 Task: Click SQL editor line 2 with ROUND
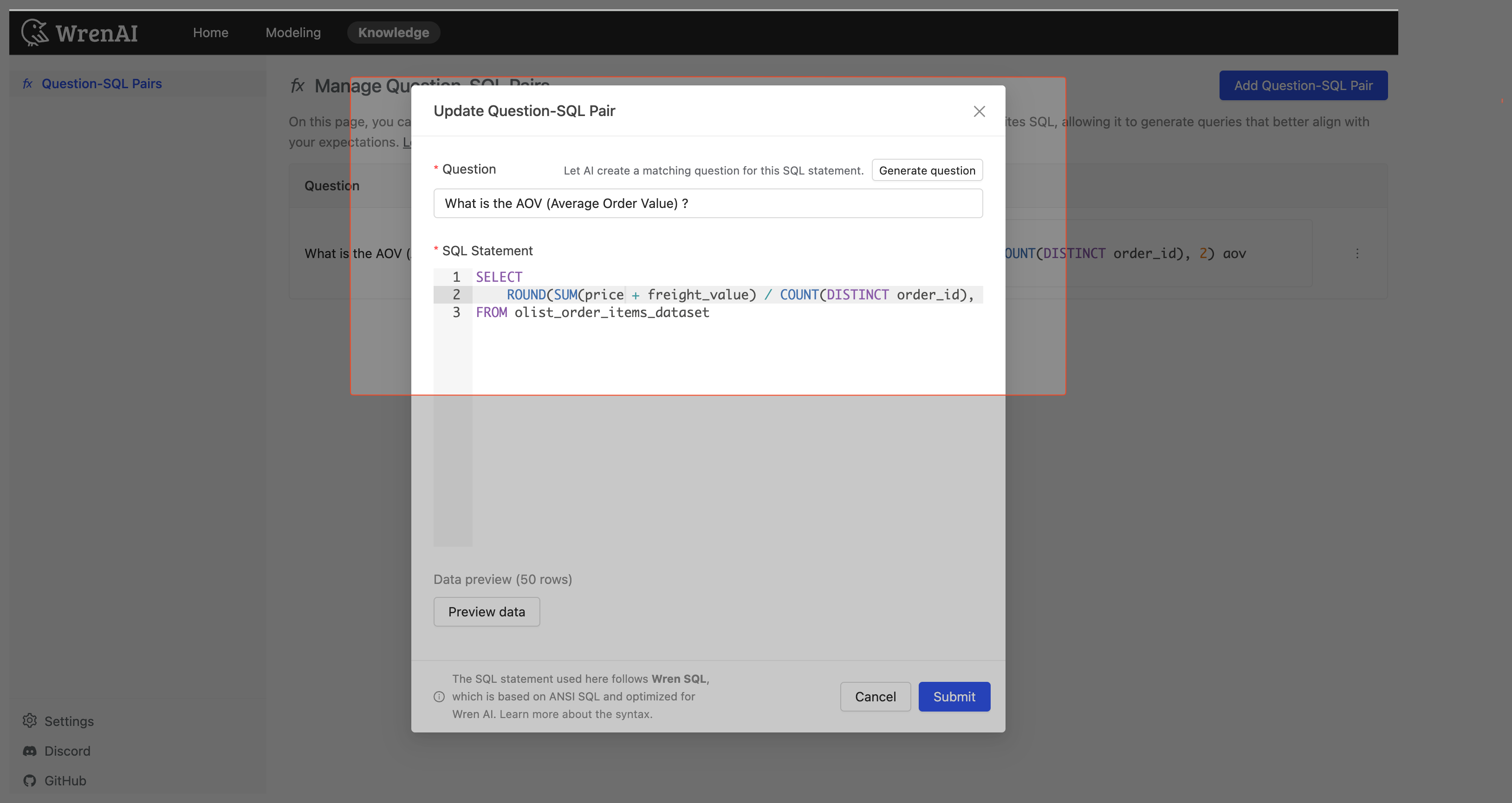coord(728,295)
